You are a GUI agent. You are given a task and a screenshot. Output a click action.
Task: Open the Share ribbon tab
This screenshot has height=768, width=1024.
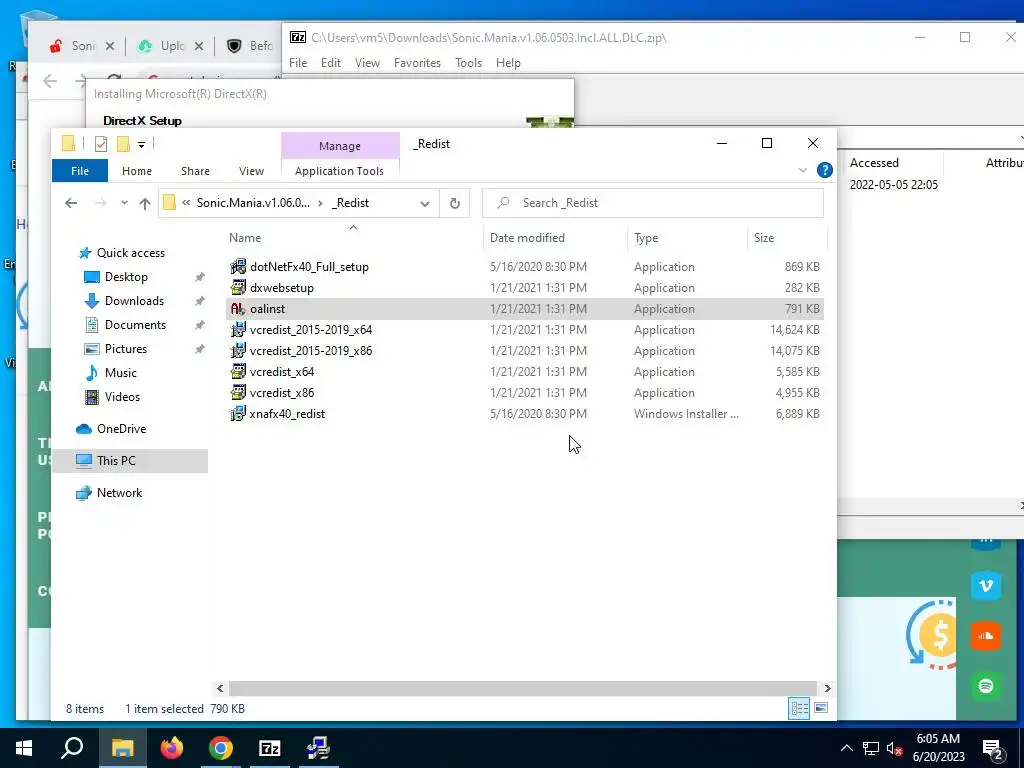pos(195,171)
